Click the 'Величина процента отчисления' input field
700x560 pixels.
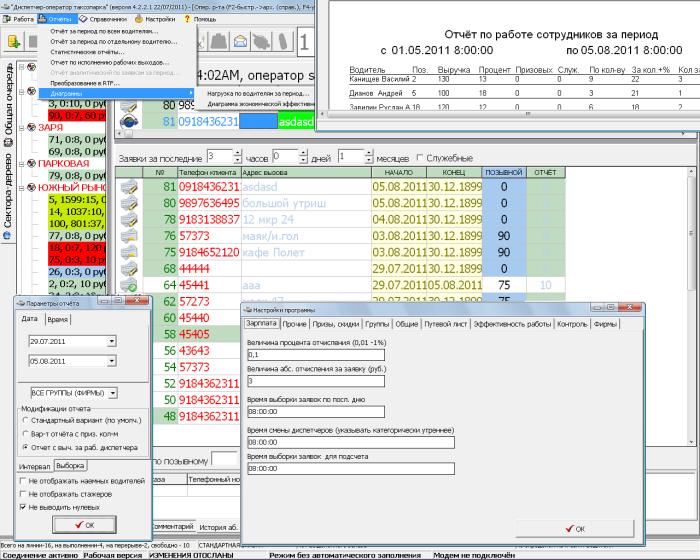point(314,355)
